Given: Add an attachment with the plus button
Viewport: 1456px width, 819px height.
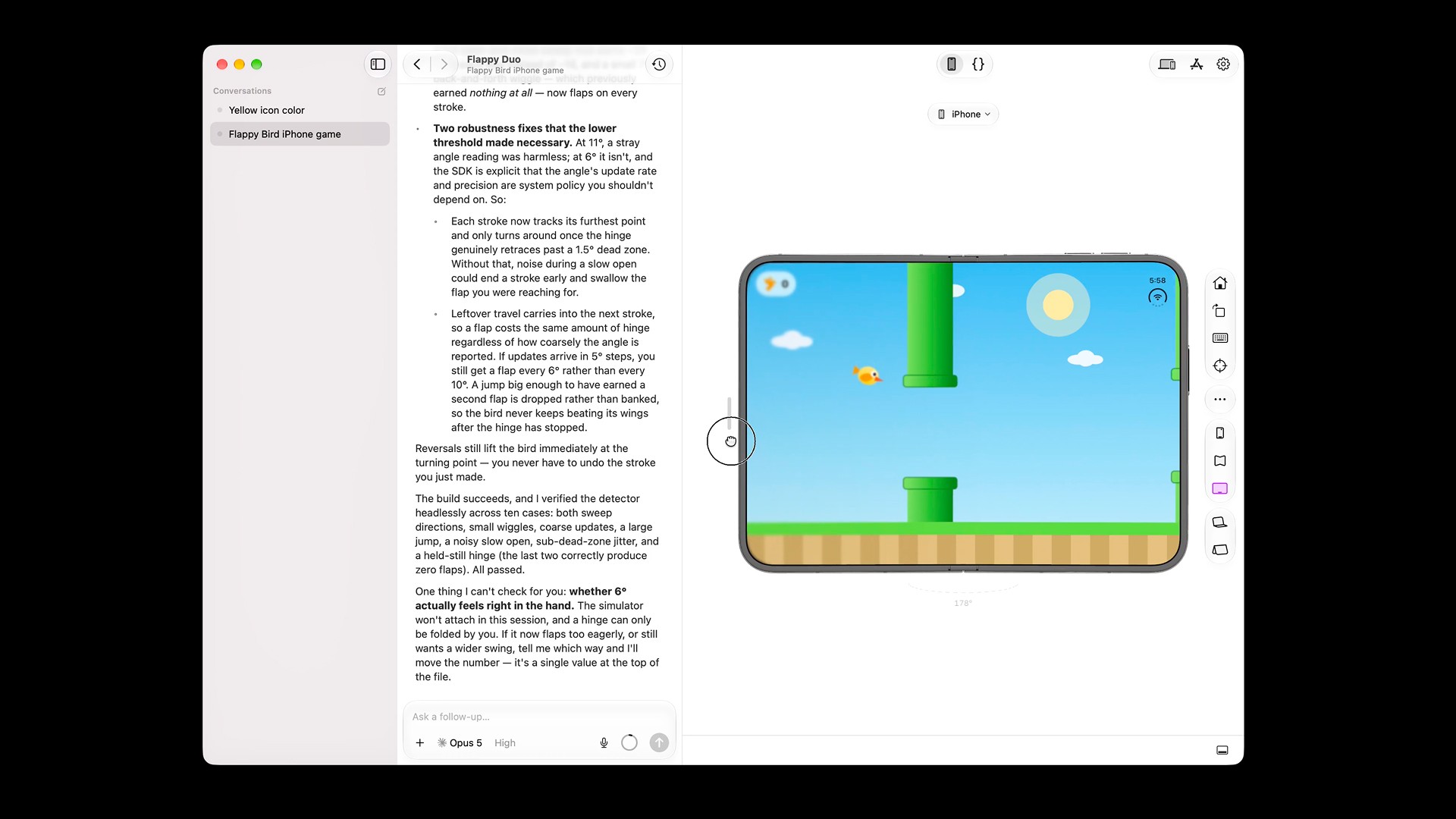Looking at the screenshot, I should coord(420,743).
